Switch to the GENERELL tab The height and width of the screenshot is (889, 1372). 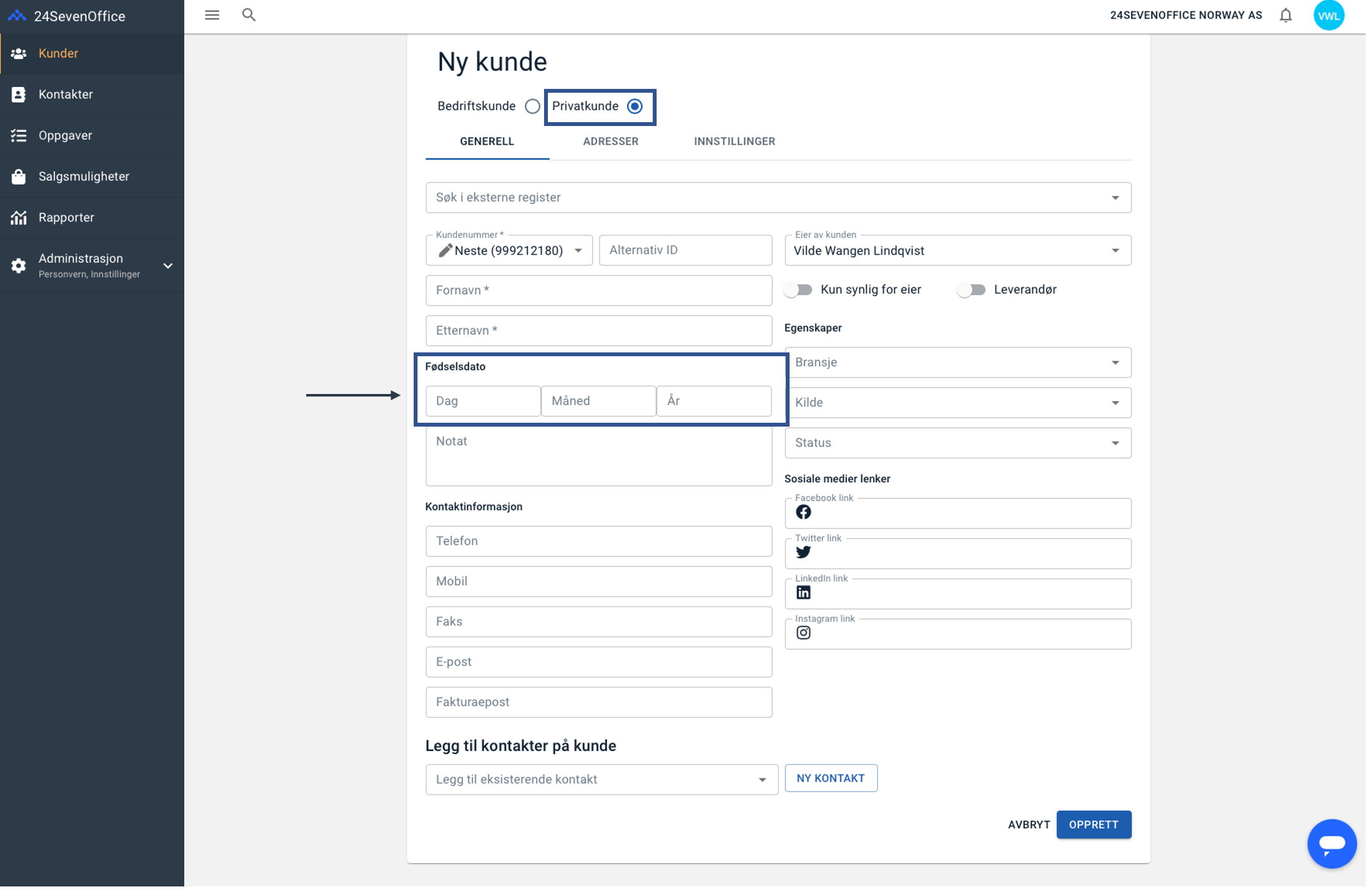coord(487,141)
